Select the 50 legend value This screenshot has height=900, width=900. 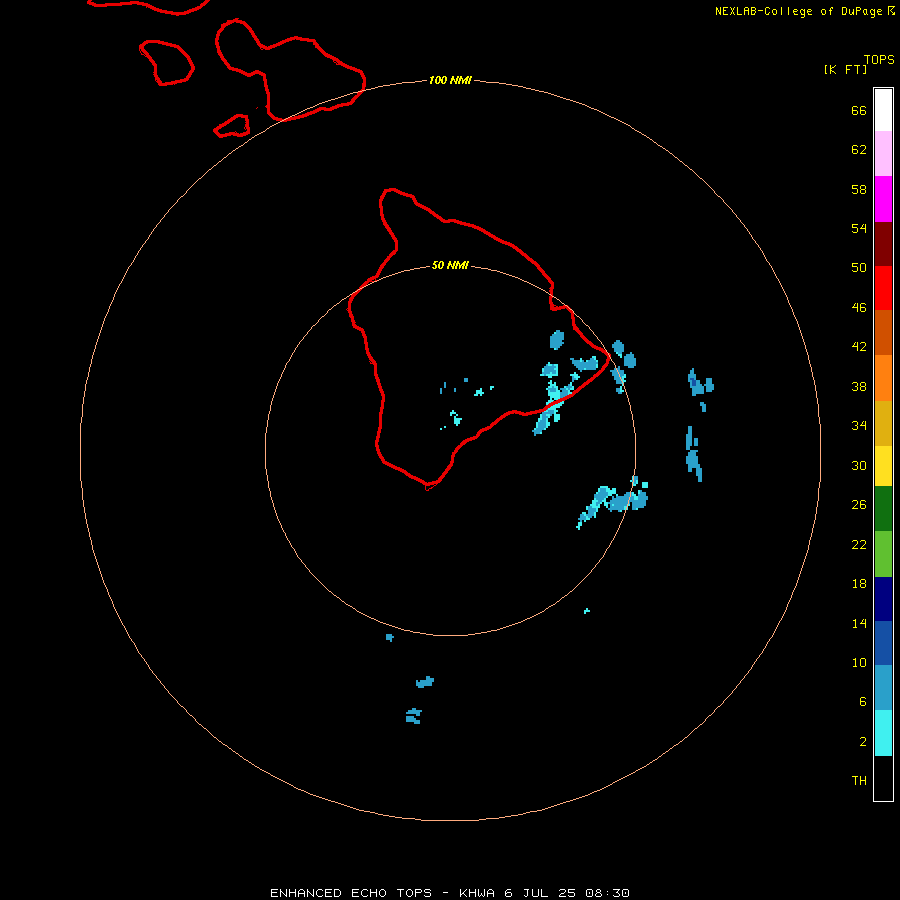(x=859, y=267)
